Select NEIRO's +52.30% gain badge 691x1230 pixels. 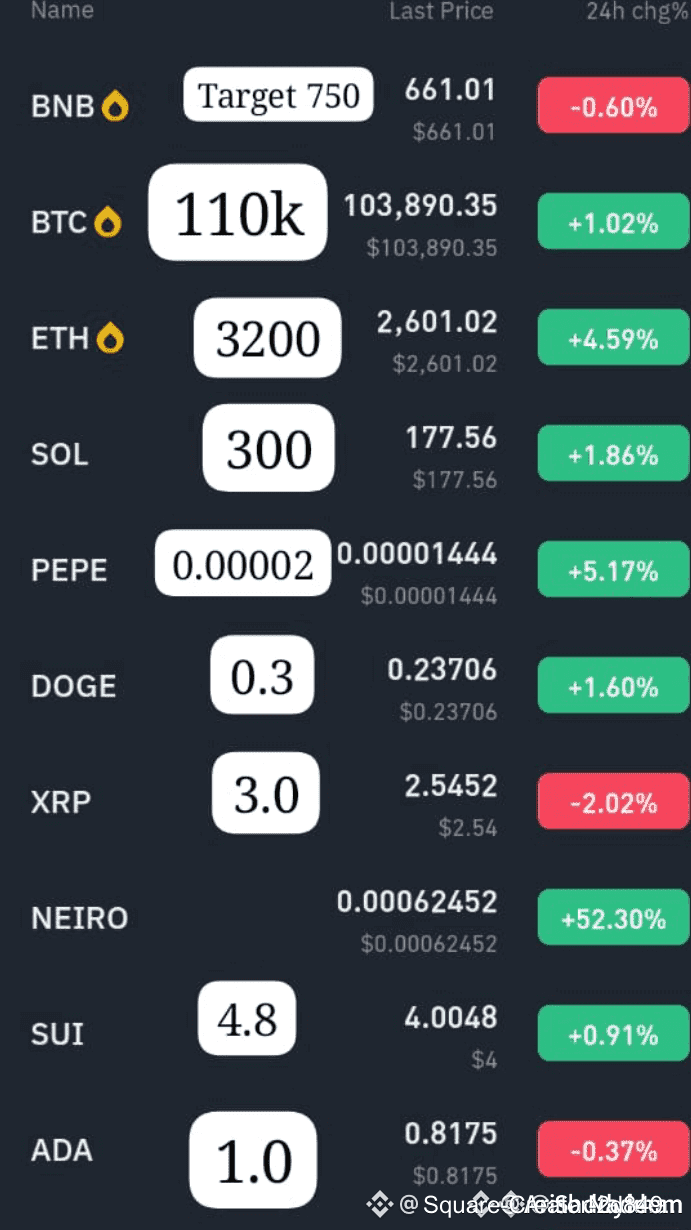click(x=613, y=917)
